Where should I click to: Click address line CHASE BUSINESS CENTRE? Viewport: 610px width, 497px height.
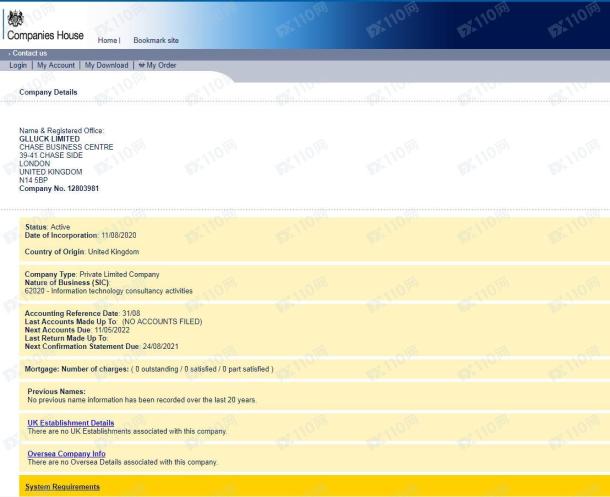point(67,147)
